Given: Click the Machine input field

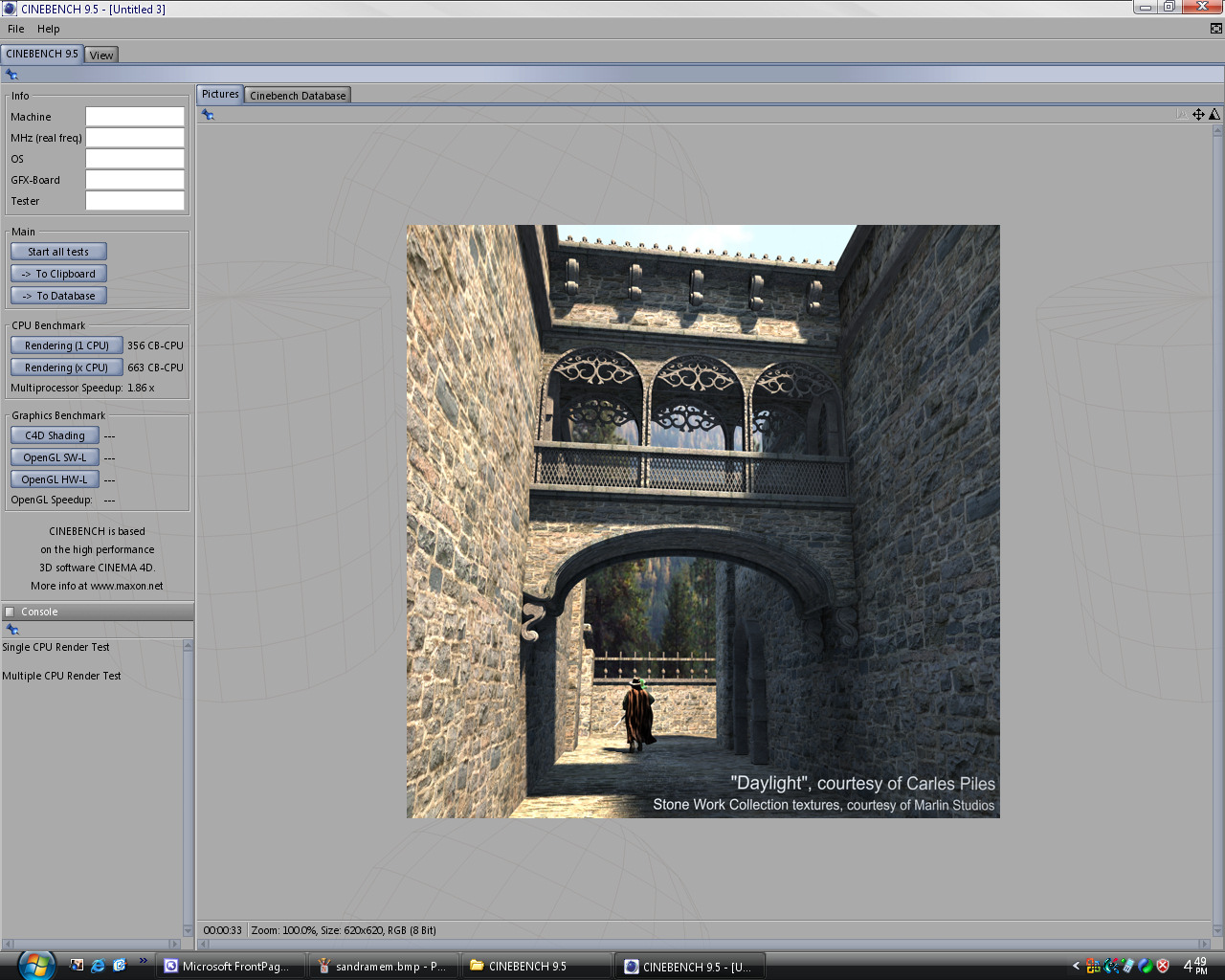Looking at the screenshot, I should coord(135,117).
